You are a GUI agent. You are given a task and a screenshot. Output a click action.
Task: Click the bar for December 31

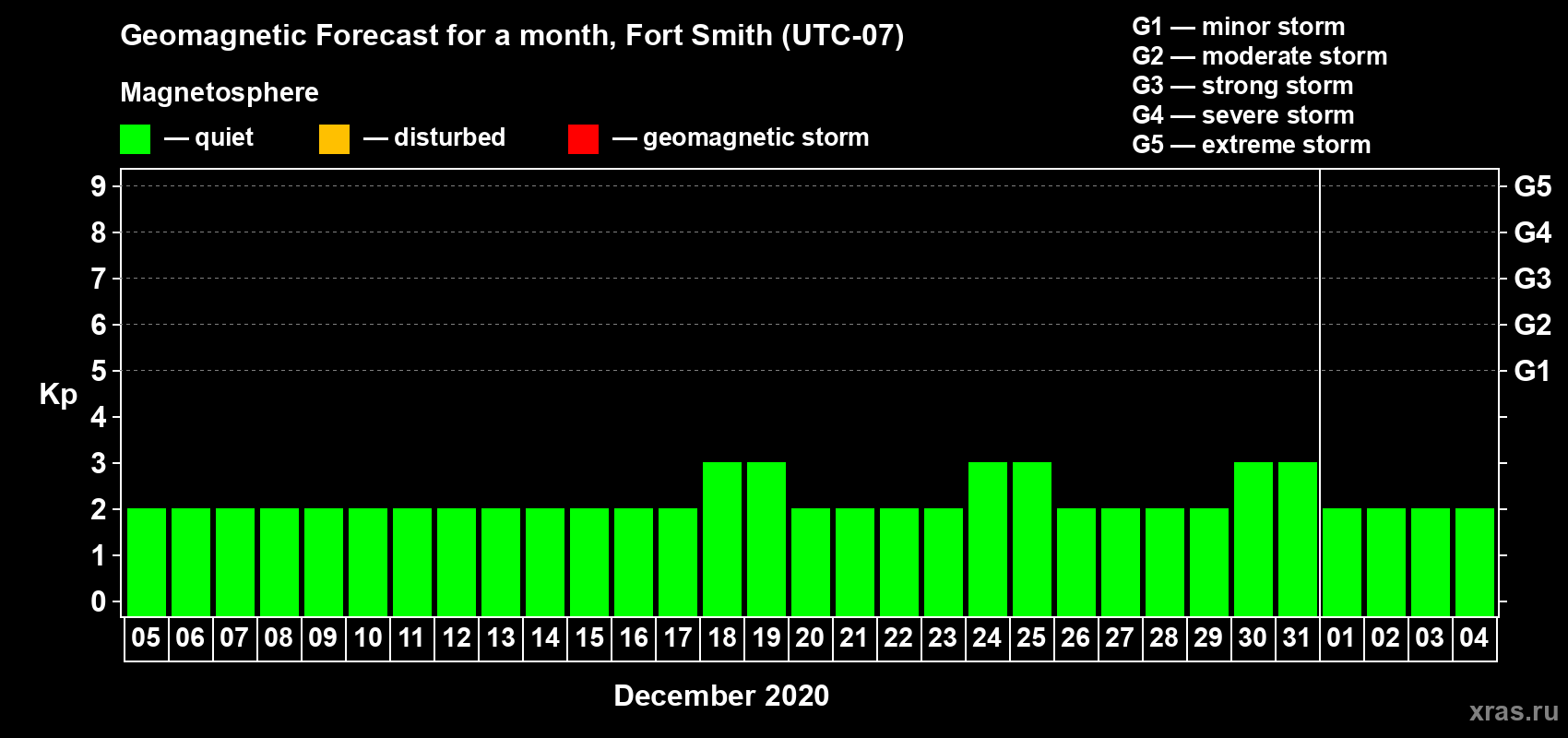click(x=1298, y=539)
